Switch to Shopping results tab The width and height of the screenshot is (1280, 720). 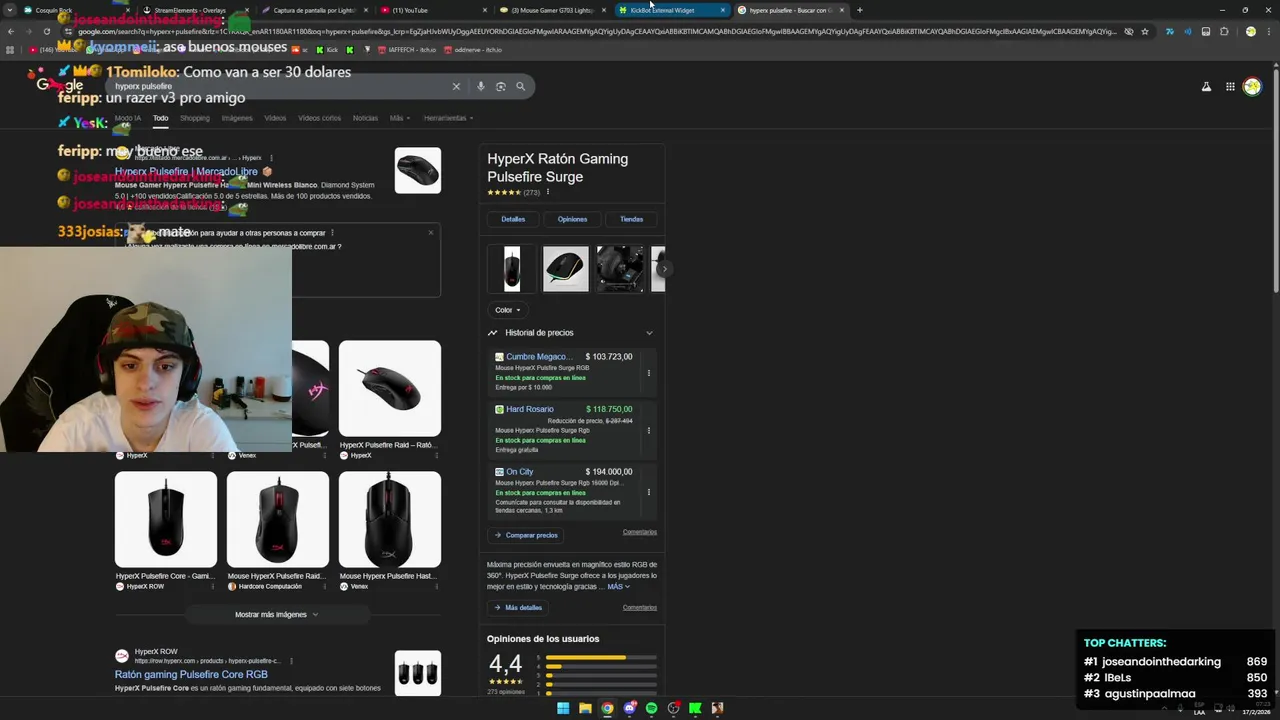click(195, 118)
